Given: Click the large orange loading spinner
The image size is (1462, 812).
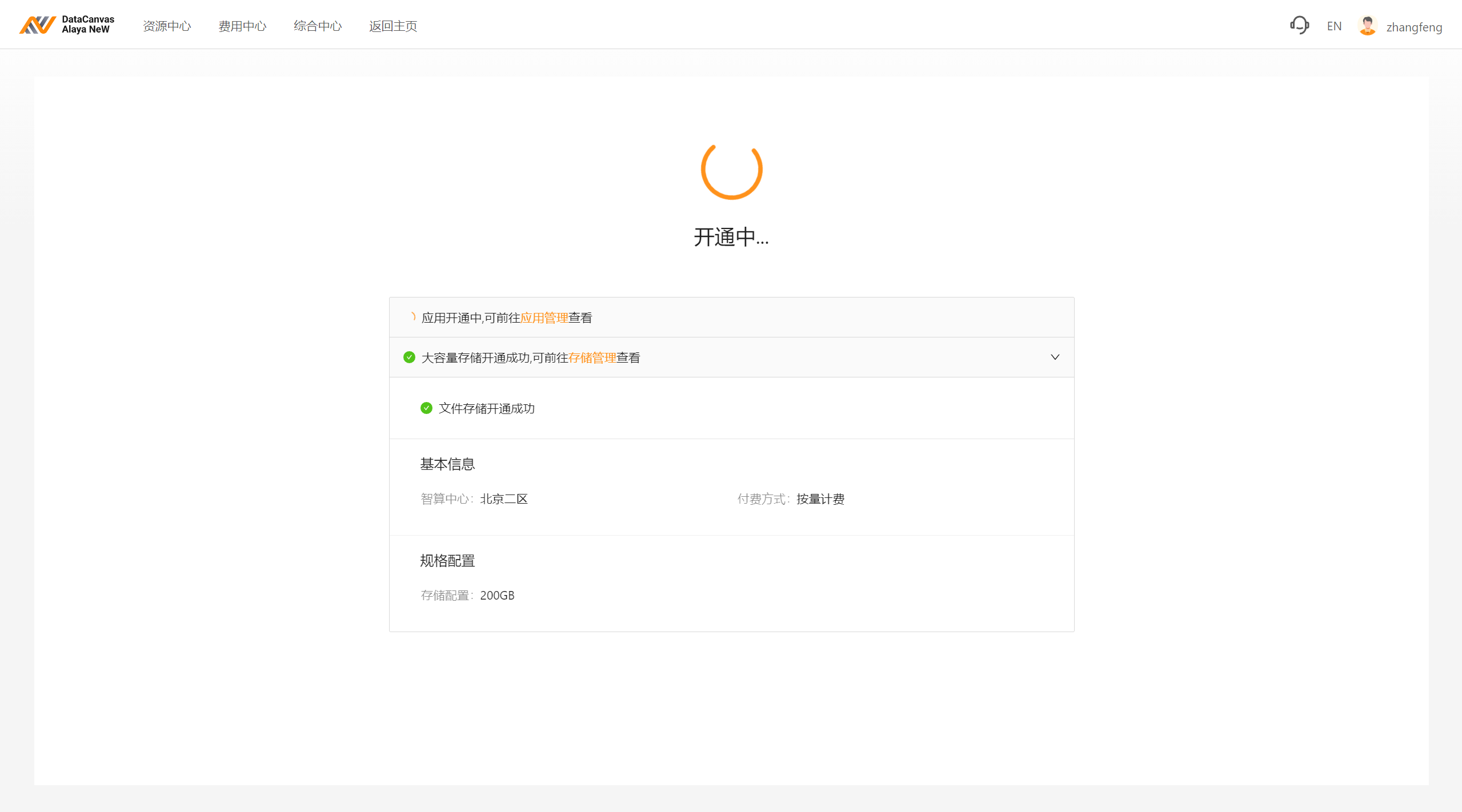Looking at the screenshot, I should pos(731,170).
